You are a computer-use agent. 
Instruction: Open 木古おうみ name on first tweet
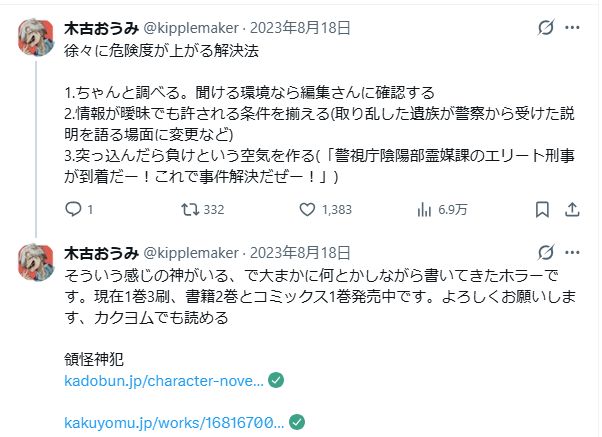(104, 28)
